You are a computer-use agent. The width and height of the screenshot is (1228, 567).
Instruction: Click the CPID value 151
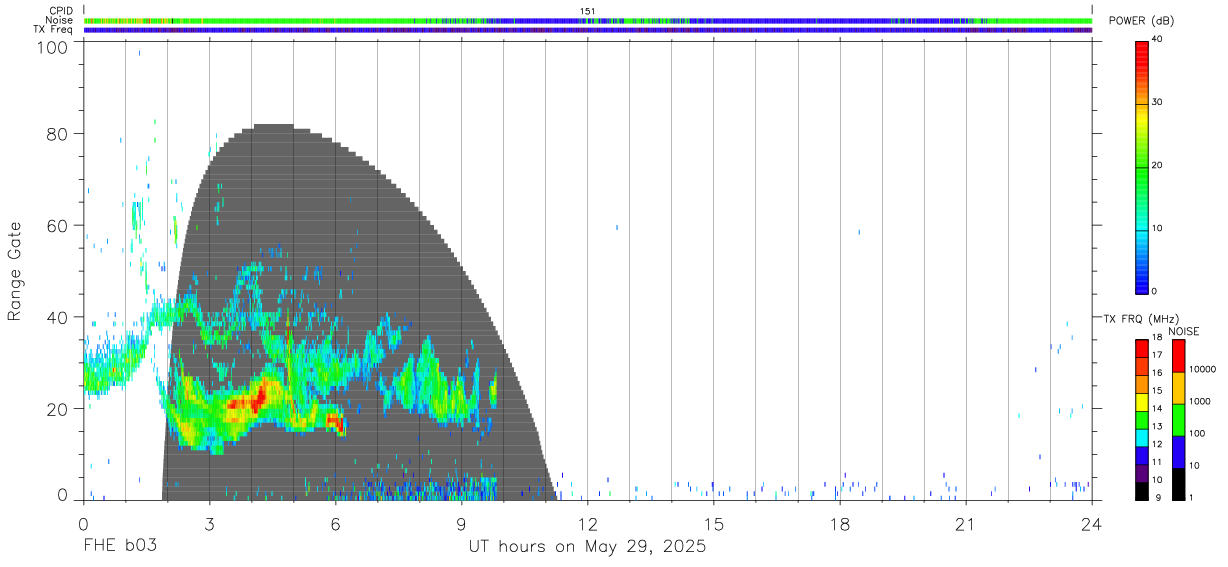(588, 11)
